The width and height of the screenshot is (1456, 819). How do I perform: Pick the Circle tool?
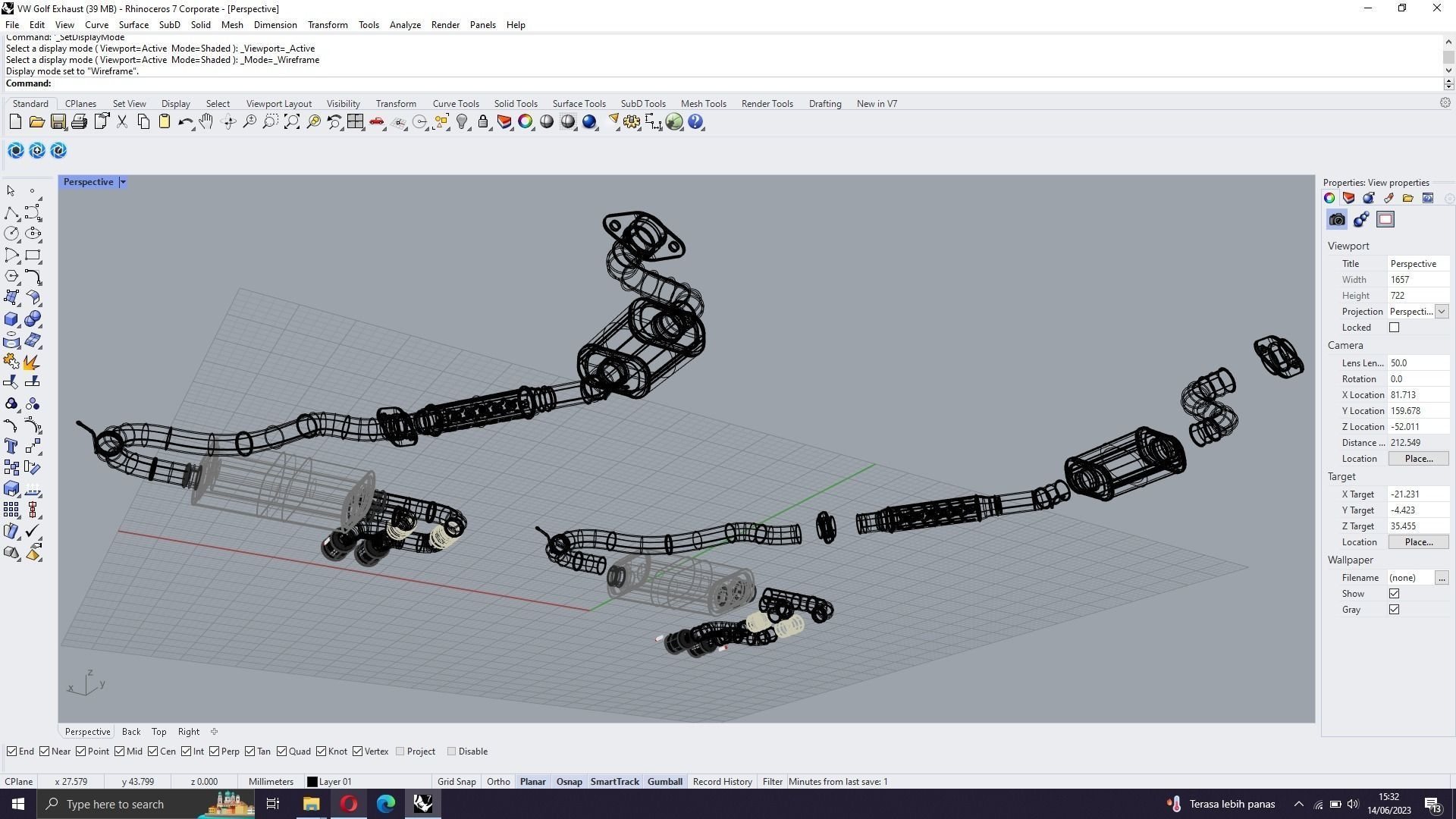pyautogui.click(x=11, y=234)
